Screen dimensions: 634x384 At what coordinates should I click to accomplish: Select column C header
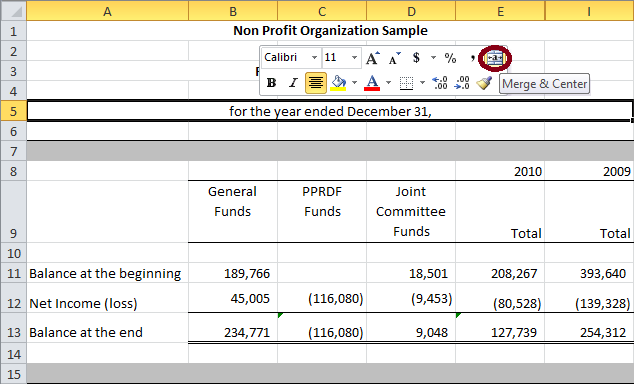[x=322, y=11]
